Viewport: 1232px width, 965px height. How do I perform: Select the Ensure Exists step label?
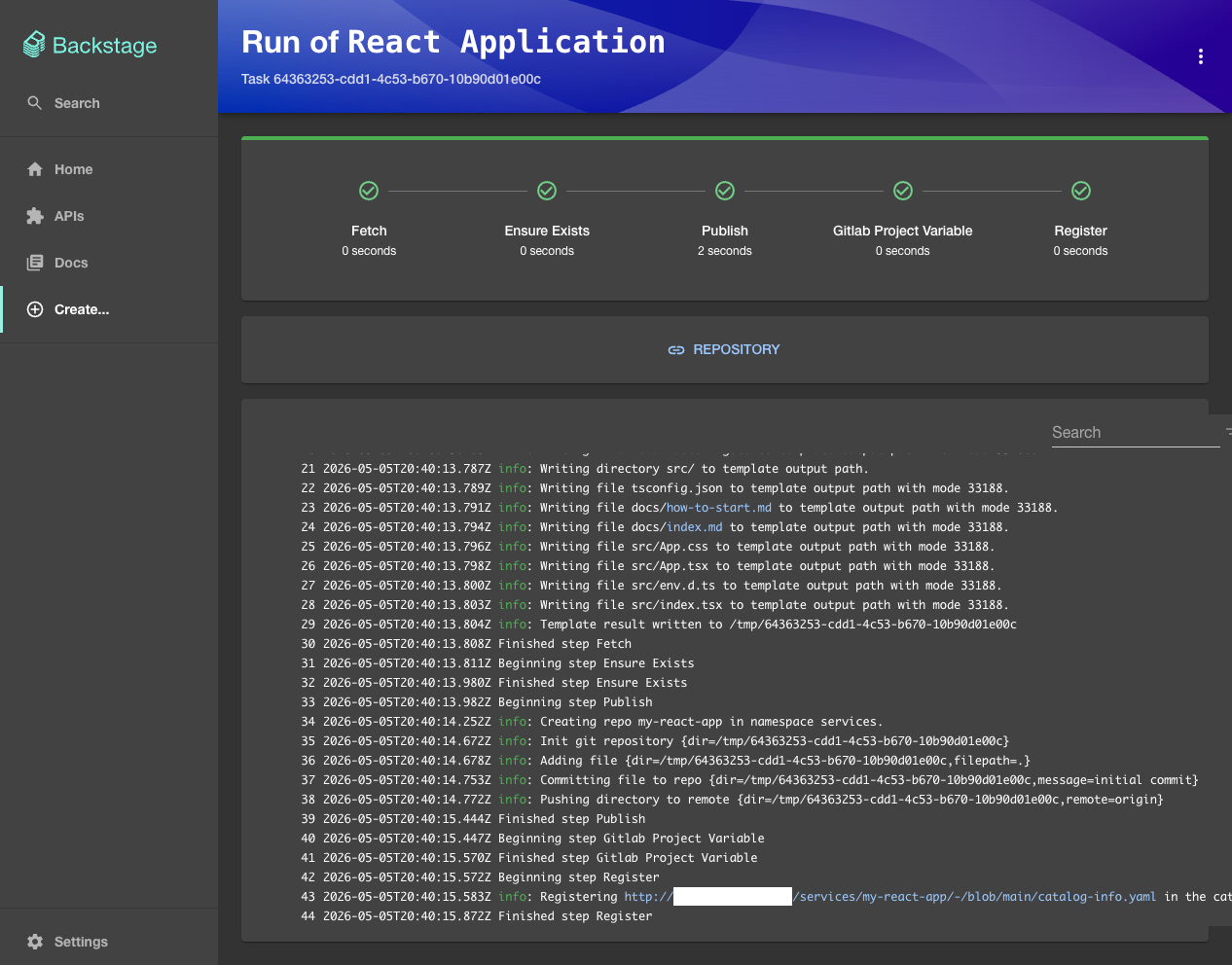click(x=547, y=231)
